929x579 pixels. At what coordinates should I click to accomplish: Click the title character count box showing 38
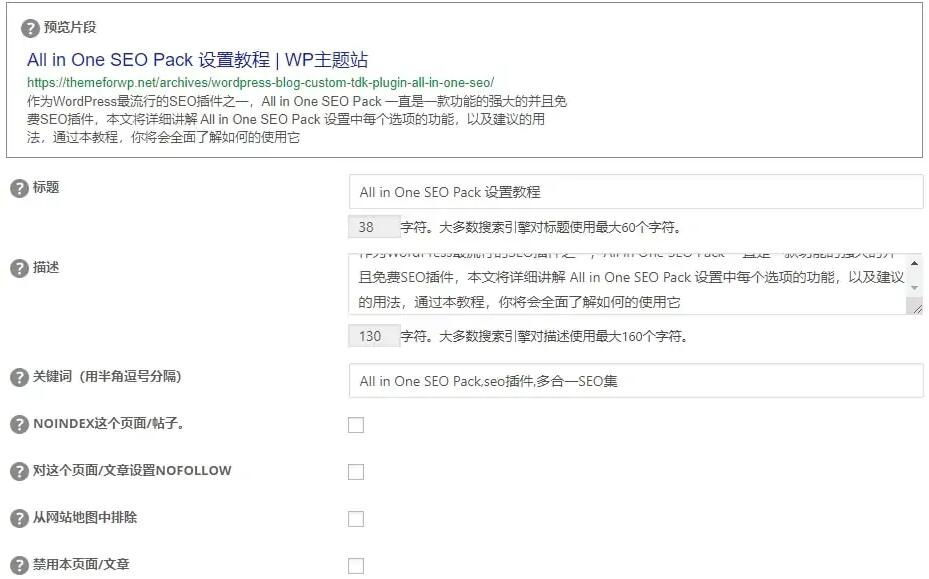point(374,227)
